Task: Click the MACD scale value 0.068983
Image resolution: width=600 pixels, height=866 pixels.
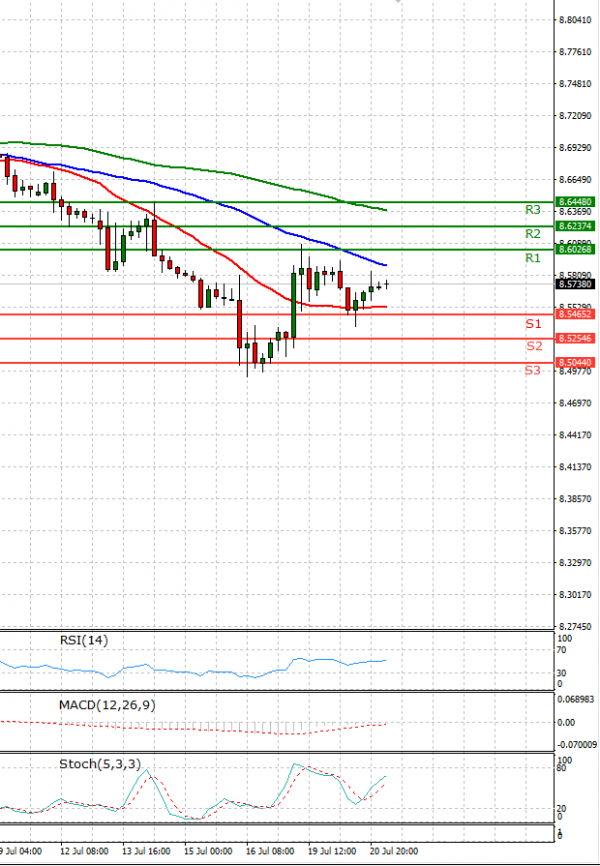Action: 577,699
